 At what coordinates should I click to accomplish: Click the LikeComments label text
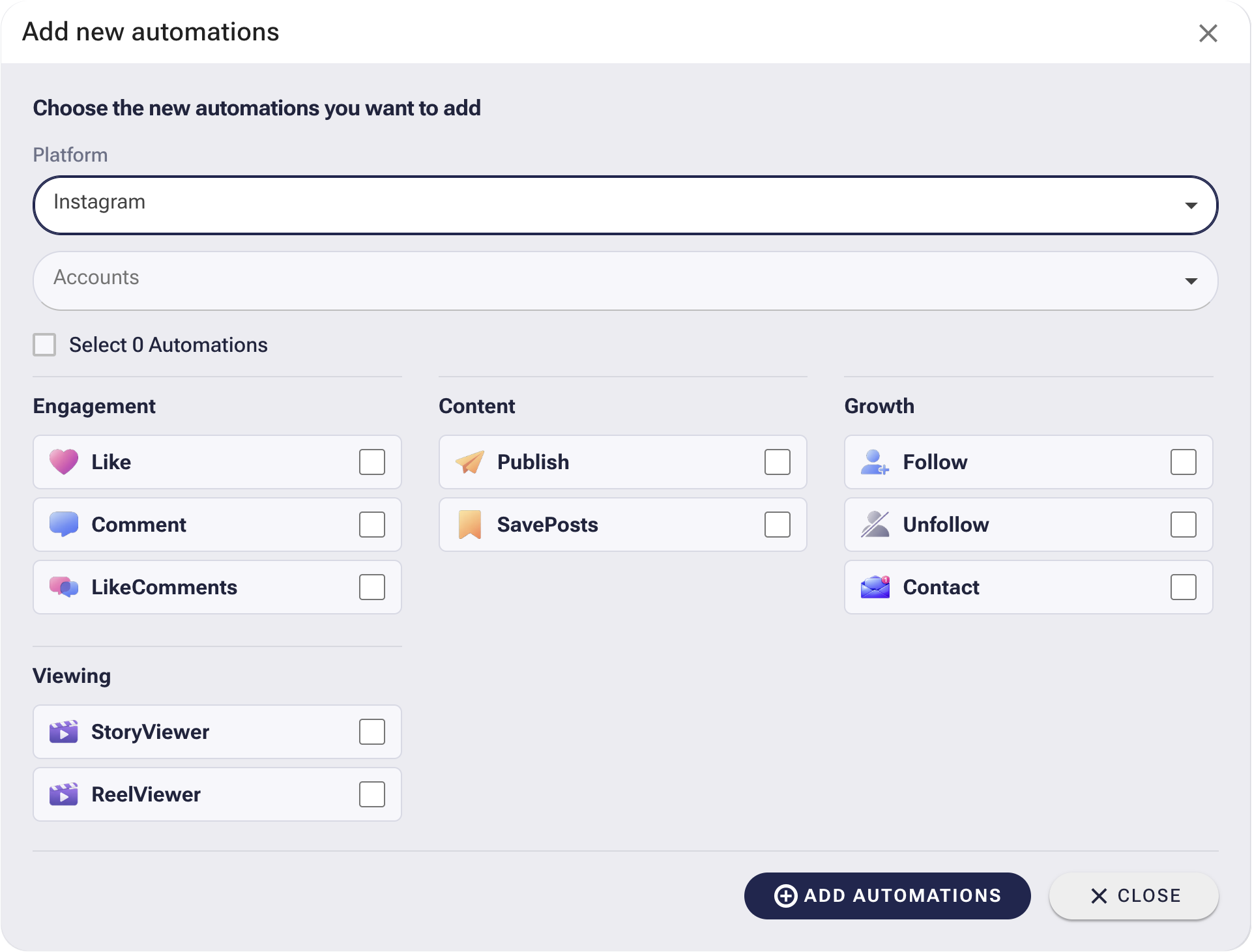pos(164,587)
